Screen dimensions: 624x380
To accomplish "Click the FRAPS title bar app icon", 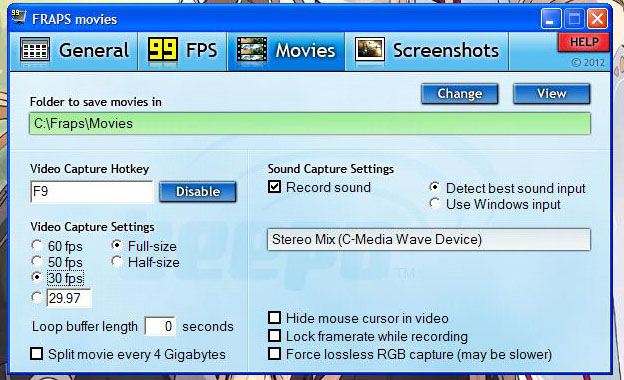I will (18, 17).
